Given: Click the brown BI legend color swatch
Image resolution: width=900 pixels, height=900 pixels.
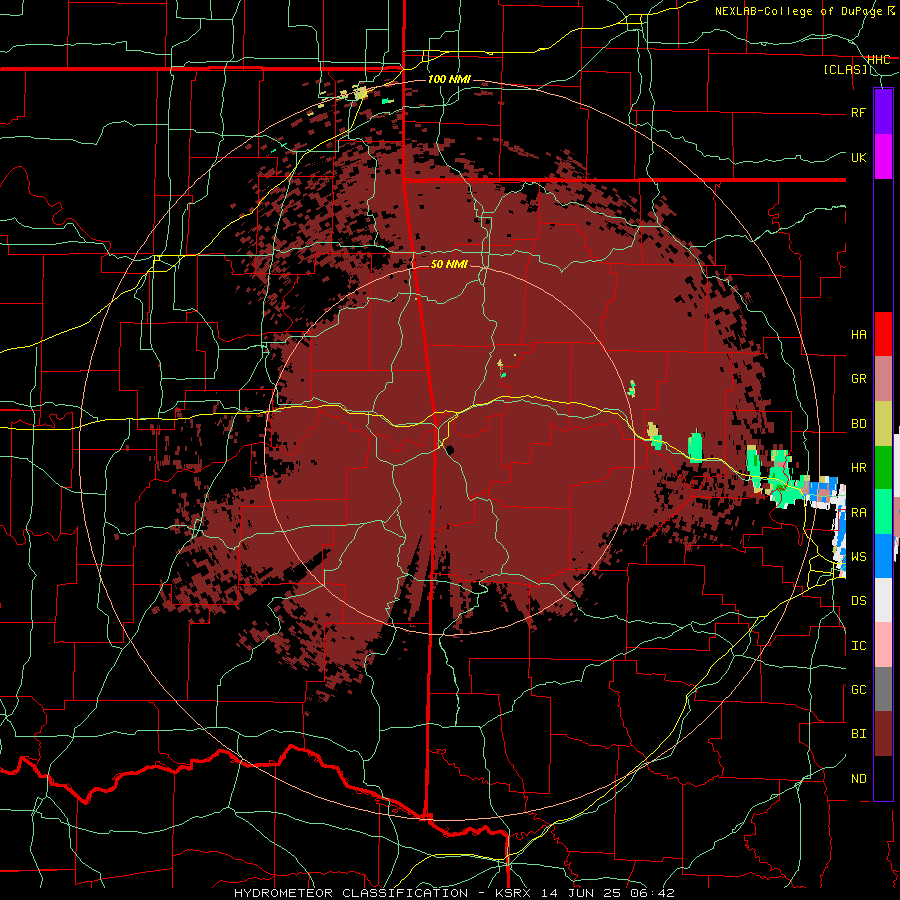Looking at the screenshot, I should tap(883, 734).
